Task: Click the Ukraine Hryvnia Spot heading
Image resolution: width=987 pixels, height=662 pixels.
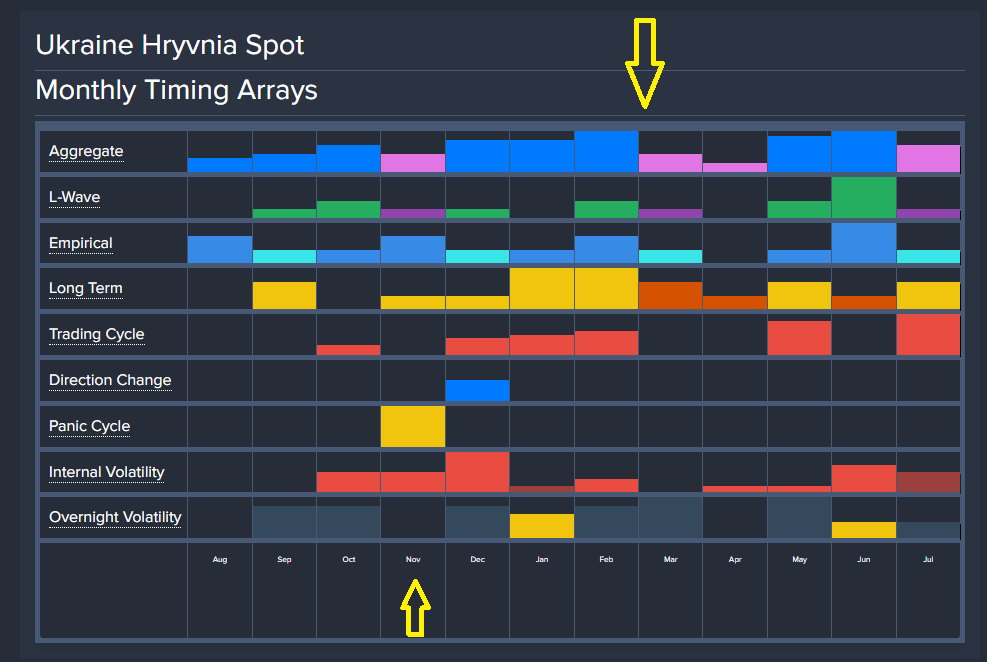Action: tap(170, 45)
